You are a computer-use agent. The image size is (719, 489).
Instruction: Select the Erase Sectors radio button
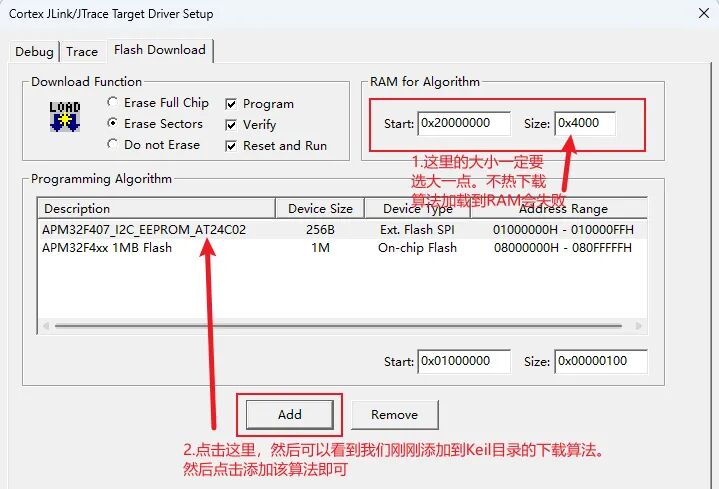[x=113, y=124]
